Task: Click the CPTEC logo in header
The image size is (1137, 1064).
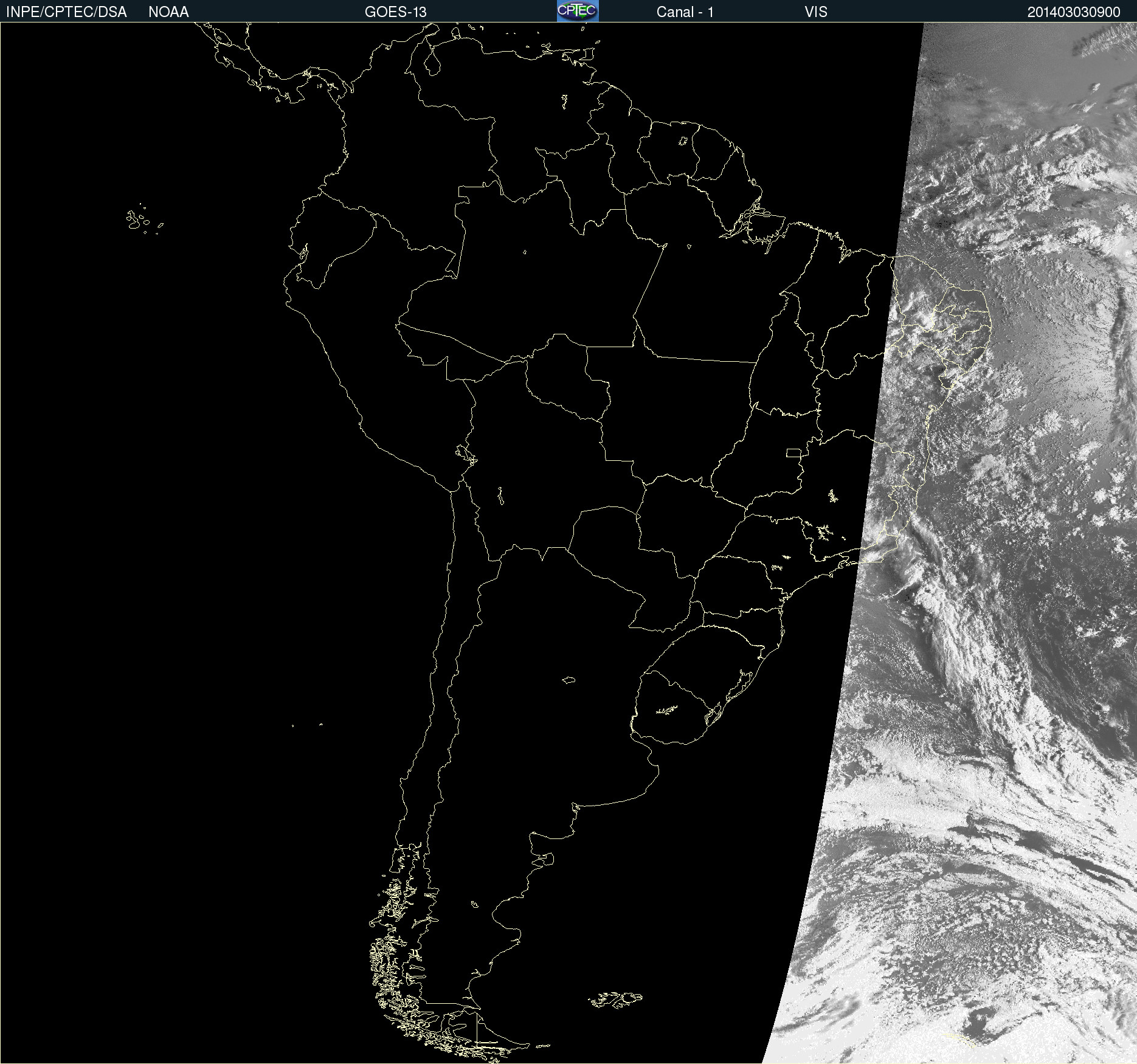Action: pyautogui.click(x=578, y=11)
